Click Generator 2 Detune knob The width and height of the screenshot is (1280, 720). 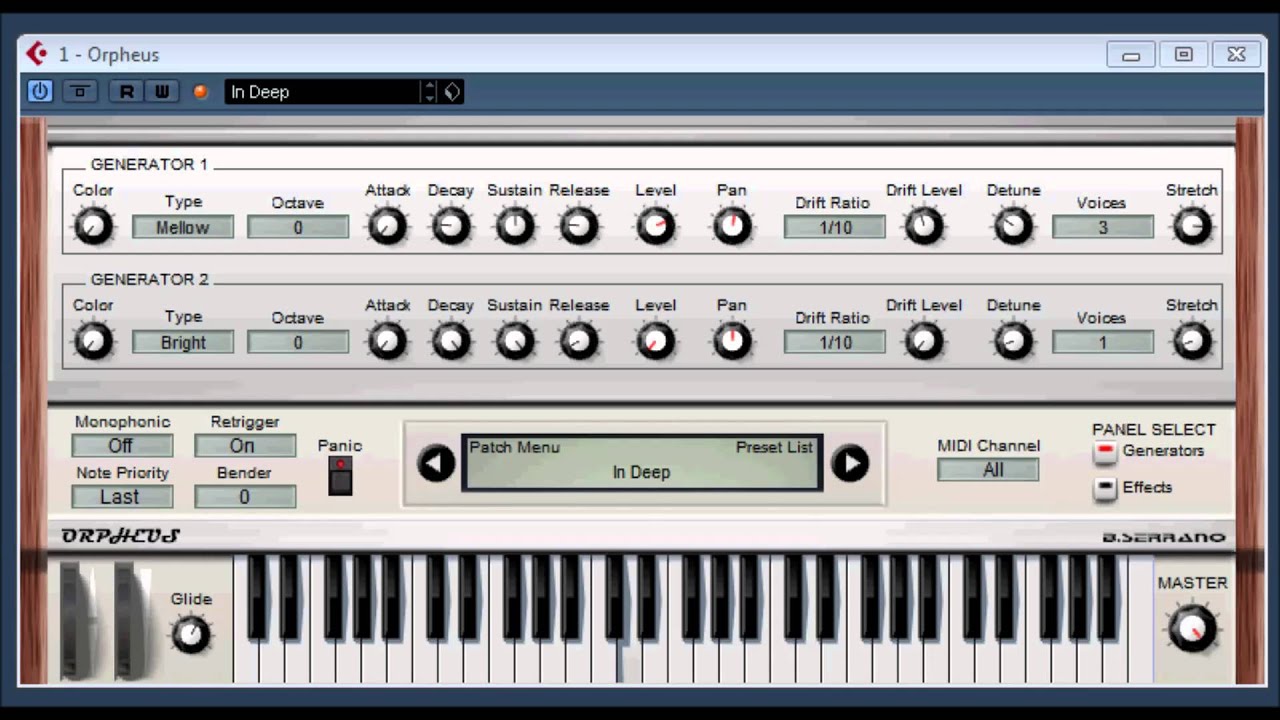[x=1013, y=341]
